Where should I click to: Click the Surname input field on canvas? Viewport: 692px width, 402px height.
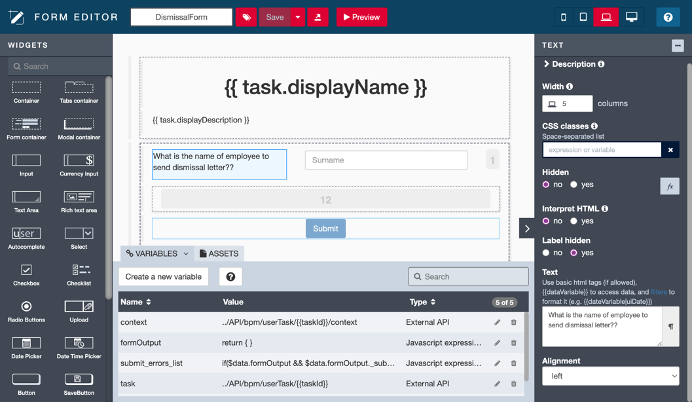pos(386,160)
